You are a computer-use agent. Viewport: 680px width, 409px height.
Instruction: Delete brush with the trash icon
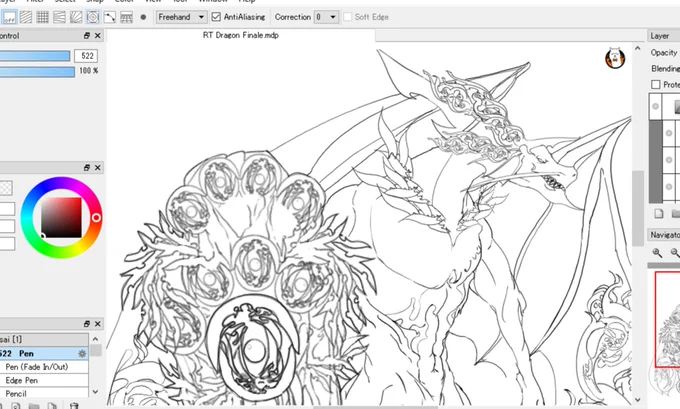[x=74, y=406]
